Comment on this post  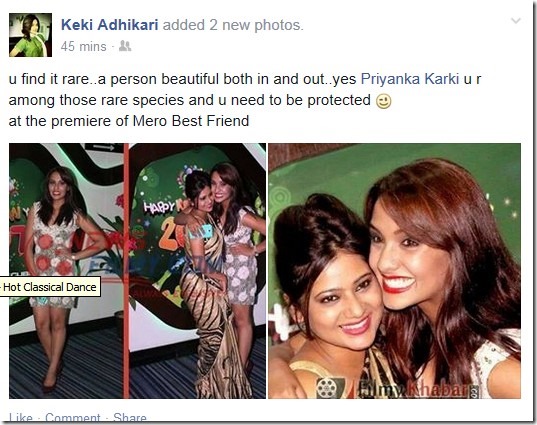(73, 417)
